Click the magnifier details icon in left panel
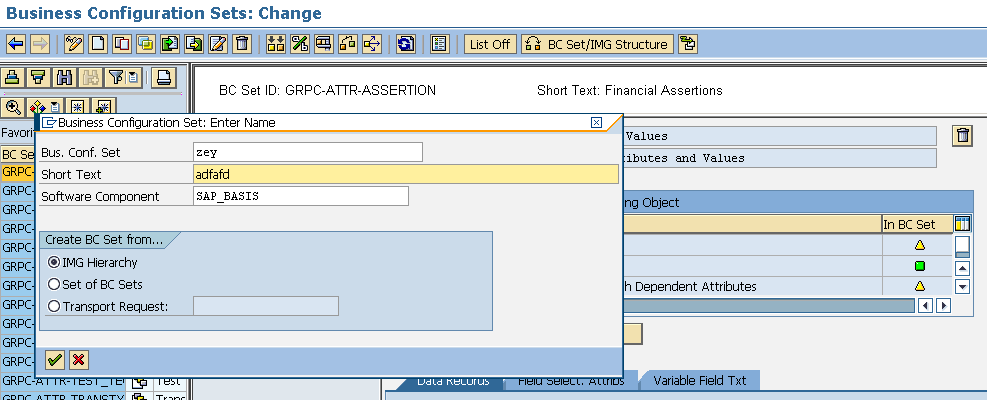The image size is (987, 400). tap(13, 106)
